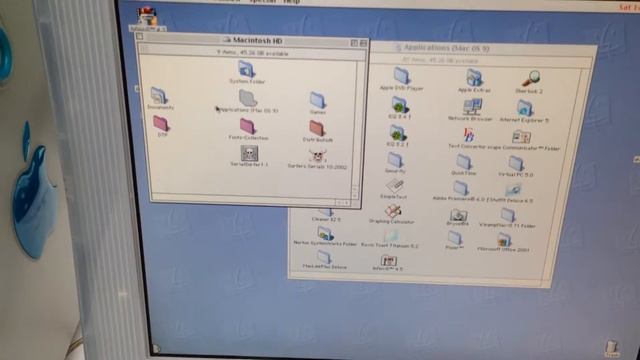Click the Cleaner EZ 5 label
This screenshot has height=360, width=640.
pos(326,219)
